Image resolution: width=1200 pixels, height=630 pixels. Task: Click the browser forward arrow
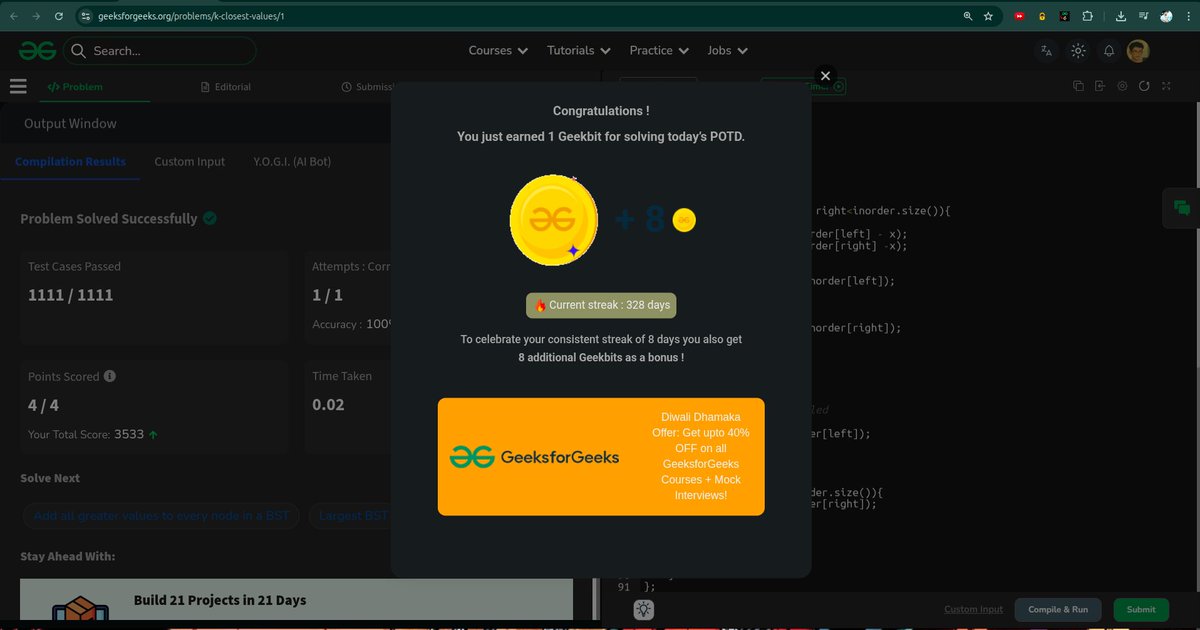pyautogui.click(x=37, y=16)
